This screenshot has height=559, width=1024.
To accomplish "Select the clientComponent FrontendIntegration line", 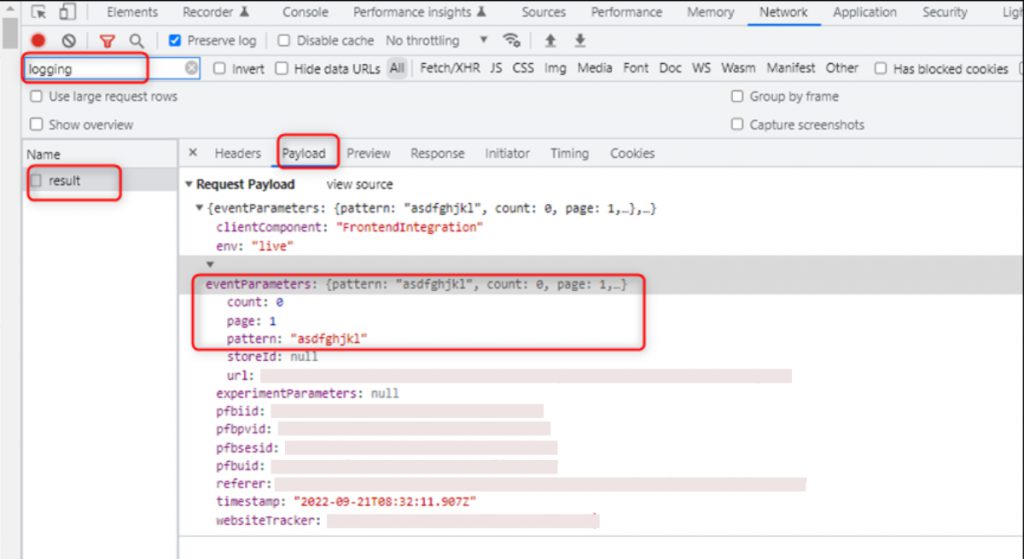I will point(349,227).
